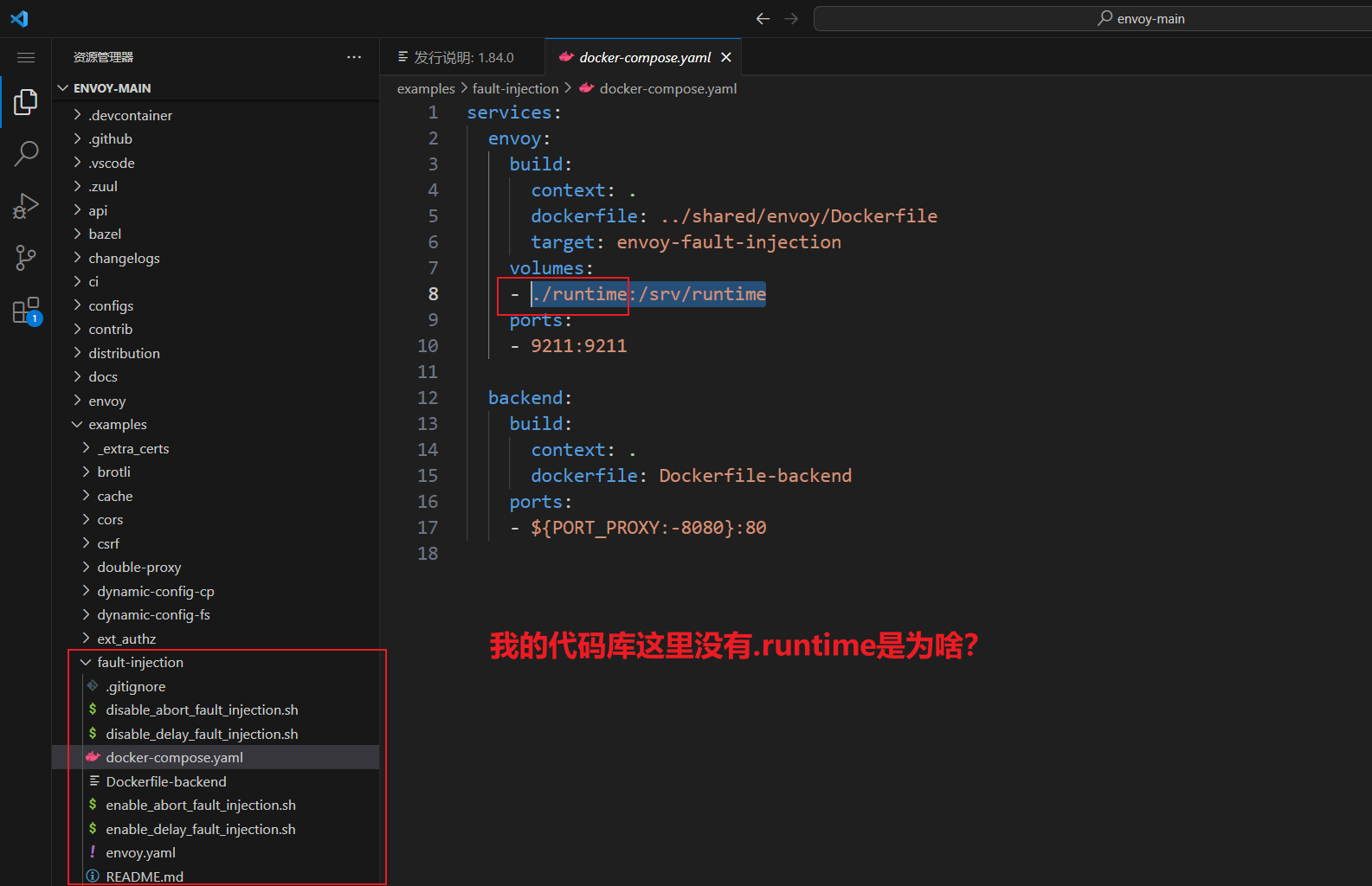The height and width of the screenshot is (886, 1372).
Task: Switch to the 发行说明: 1.84.0 tab
Action: [x=462, y=57]
